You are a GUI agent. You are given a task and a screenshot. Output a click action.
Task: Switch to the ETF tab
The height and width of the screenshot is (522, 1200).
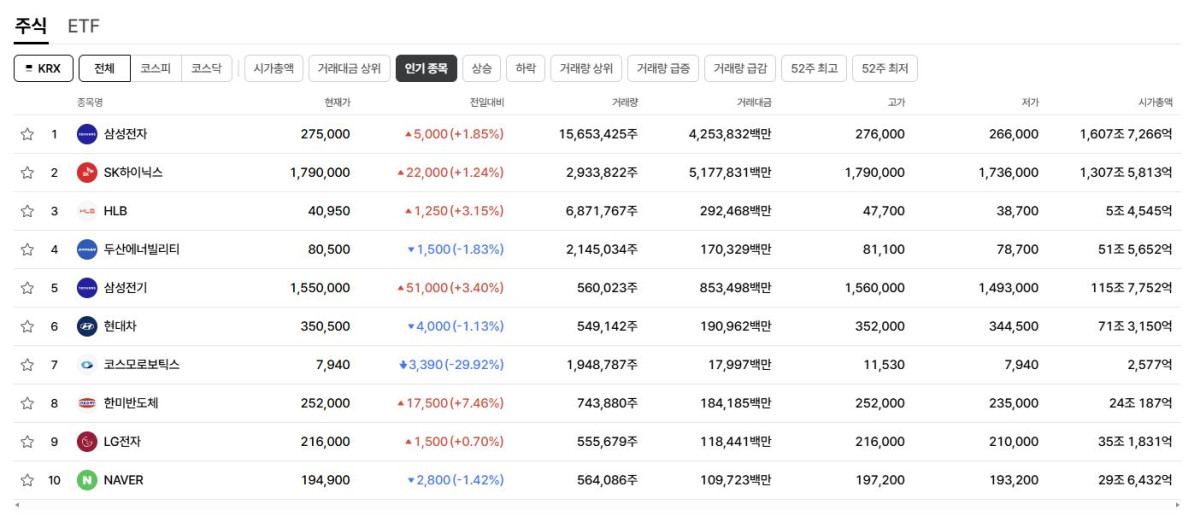click(83, 26)
